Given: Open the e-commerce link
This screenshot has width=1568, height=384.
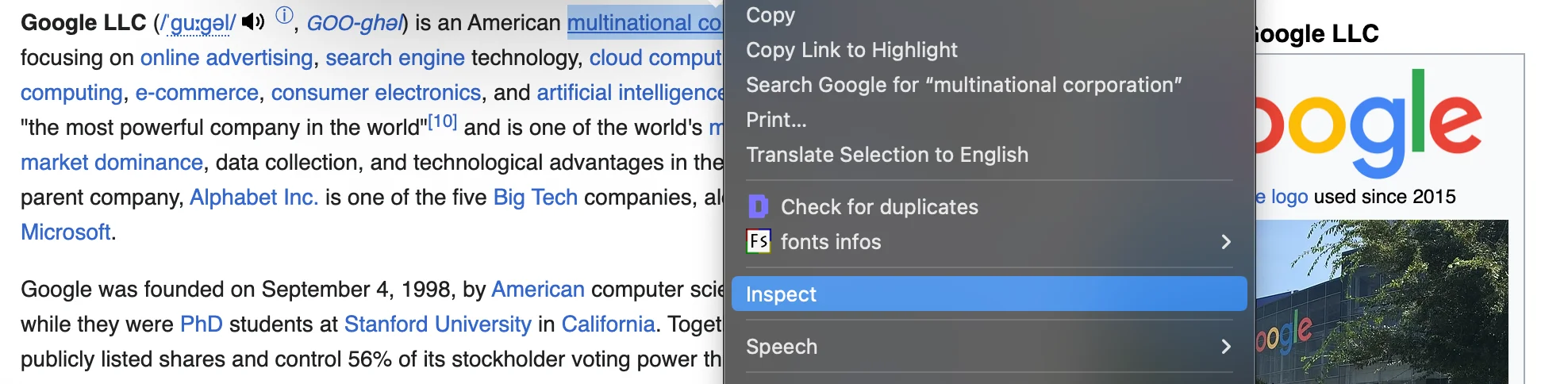Looking at the screenshot, I should pos(197,93).
